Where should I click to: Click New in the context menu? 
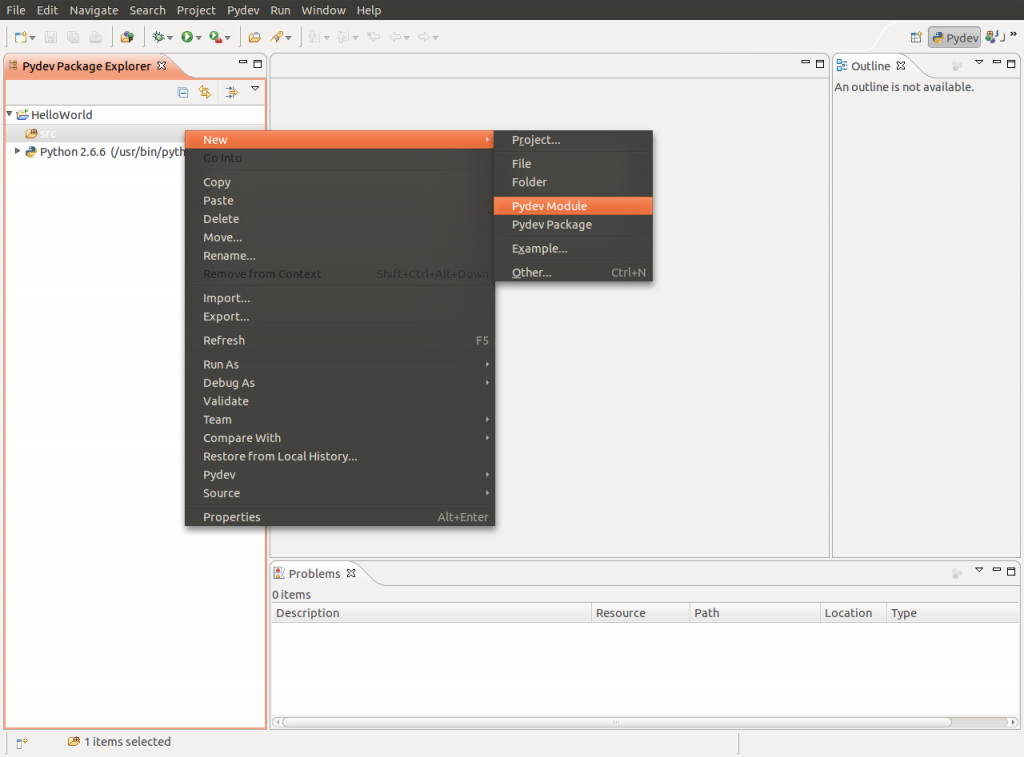click(340, 140)
